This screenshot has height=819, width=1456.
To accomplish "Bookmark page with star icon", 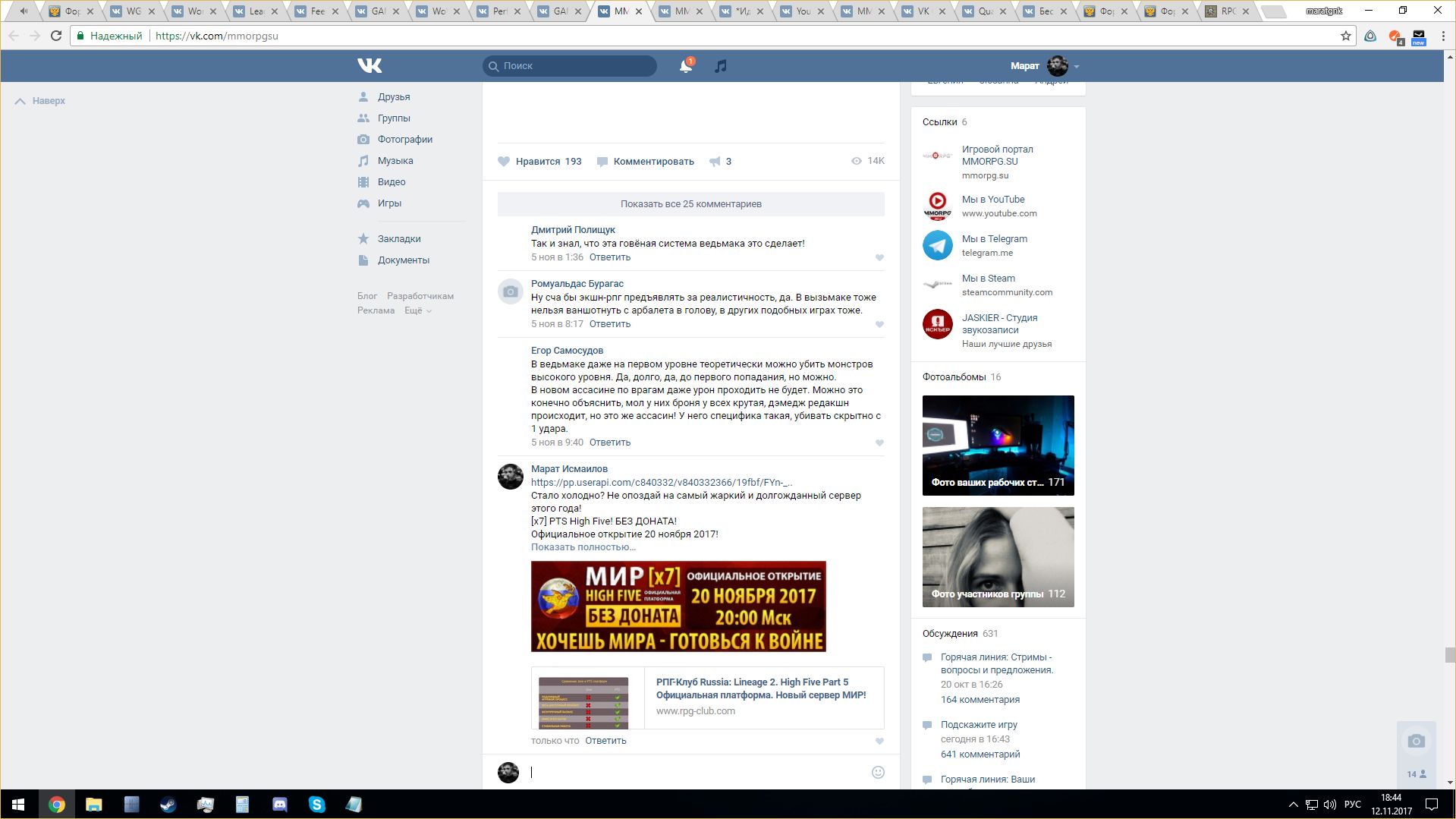I will click(x=1346, y=36).
